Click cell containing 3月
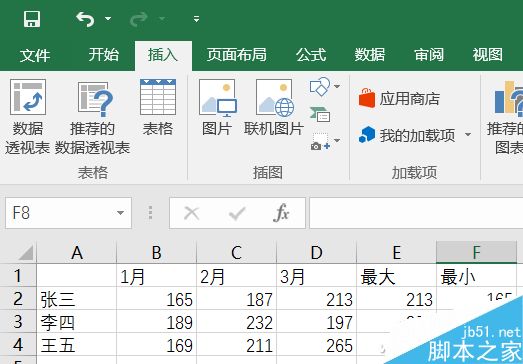The image size is (523, 364). pos(317,276)
